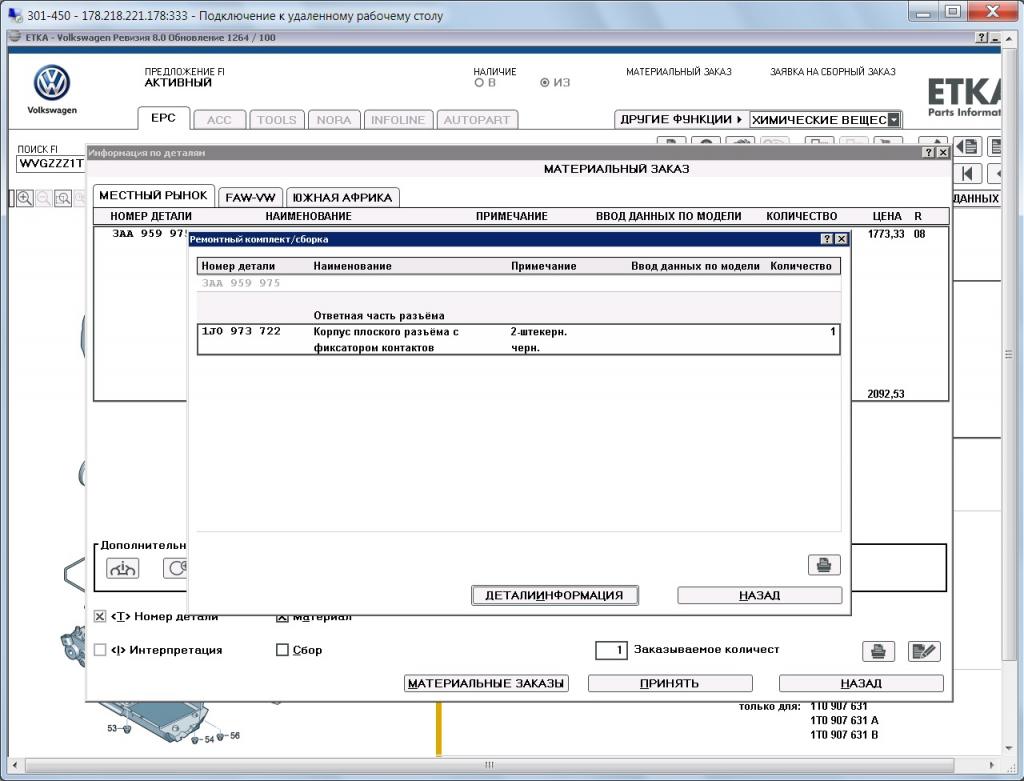This screenshot has width=1024, height=781.
Task: Click the 1T0 907 631 B reference
Action: tap(844, 735)
